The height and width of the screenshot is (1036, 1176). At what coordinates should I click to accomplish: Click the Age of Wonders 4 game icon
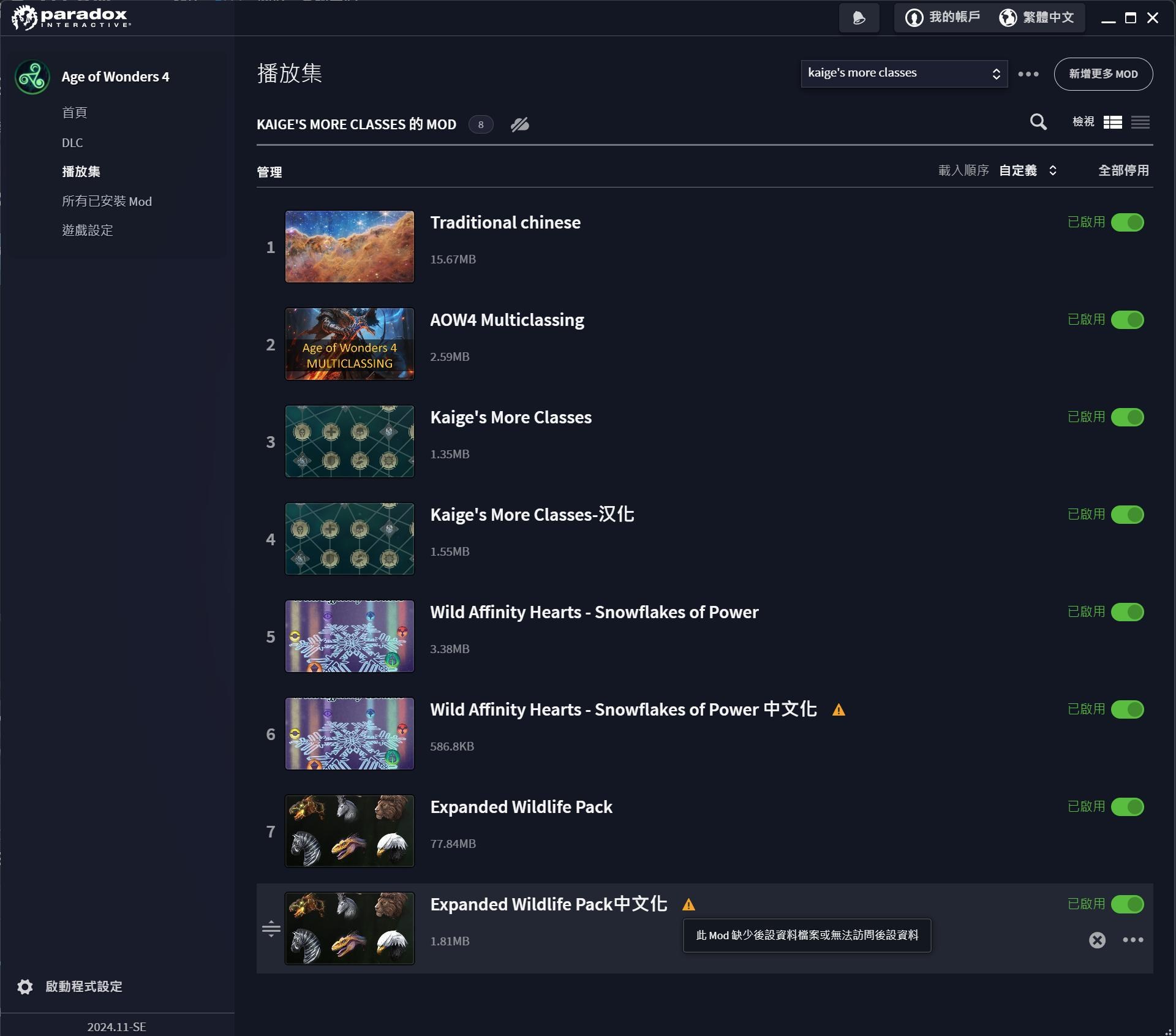32,77
